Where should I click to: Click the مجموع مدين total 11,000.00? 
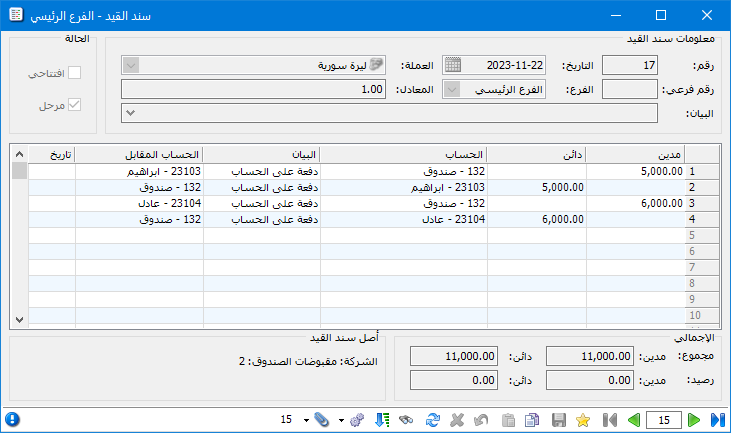tap(590, 356)
